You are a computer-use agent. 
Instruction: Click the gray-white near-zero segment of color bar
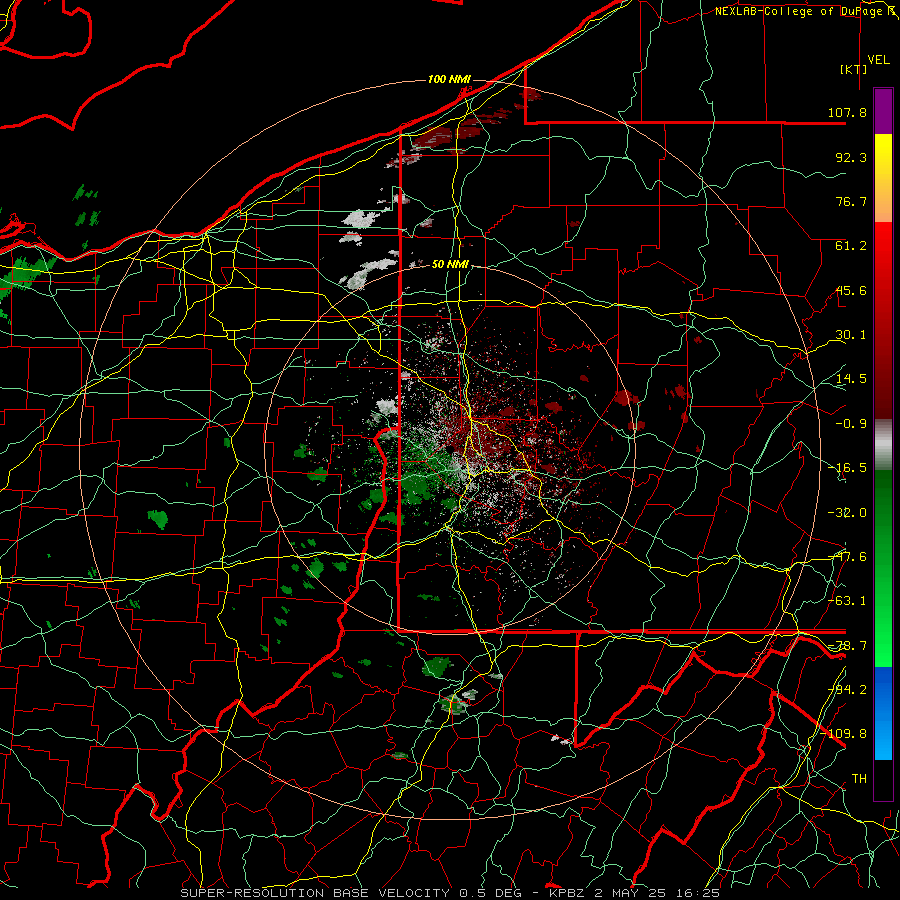(883, 445)
